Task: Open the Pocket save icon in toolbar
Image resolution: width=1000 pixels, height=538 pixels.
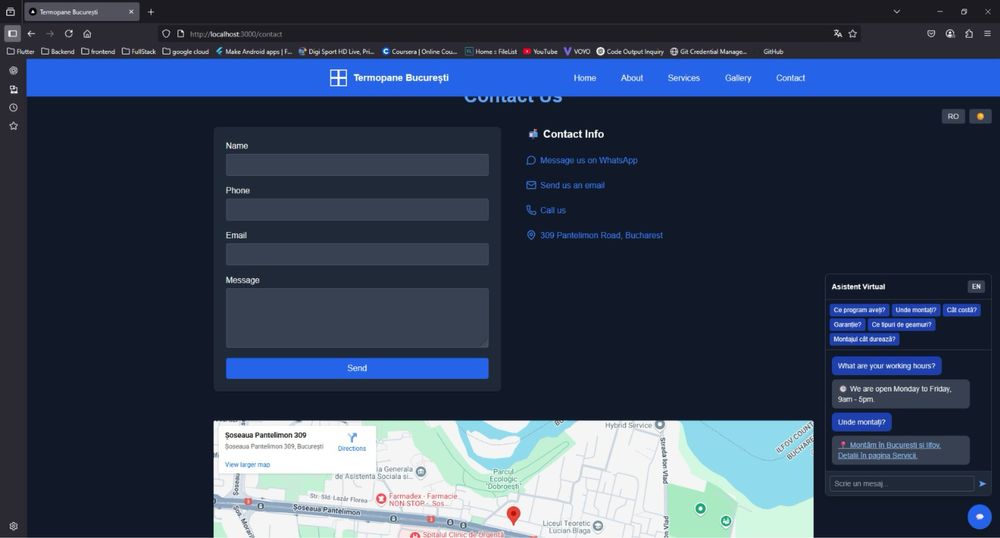Action: click(x=931, y=34)
